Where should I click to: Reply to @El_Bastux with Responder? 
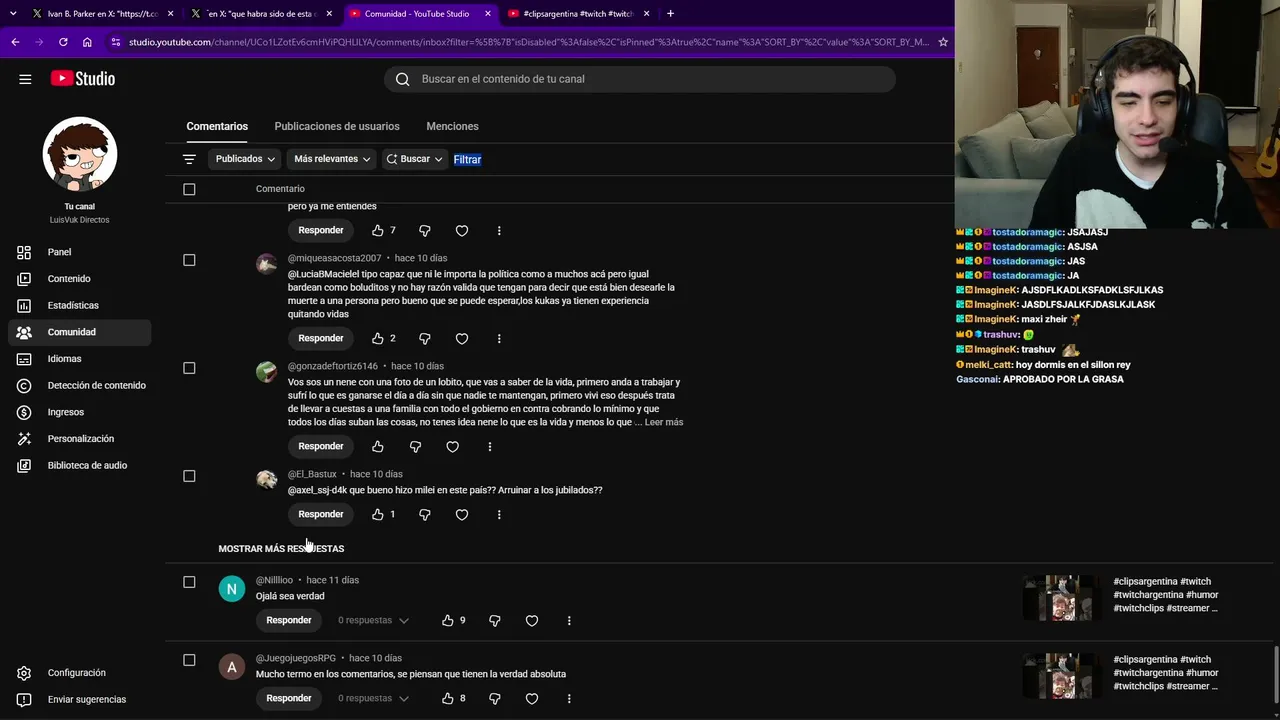click(321, 514)
